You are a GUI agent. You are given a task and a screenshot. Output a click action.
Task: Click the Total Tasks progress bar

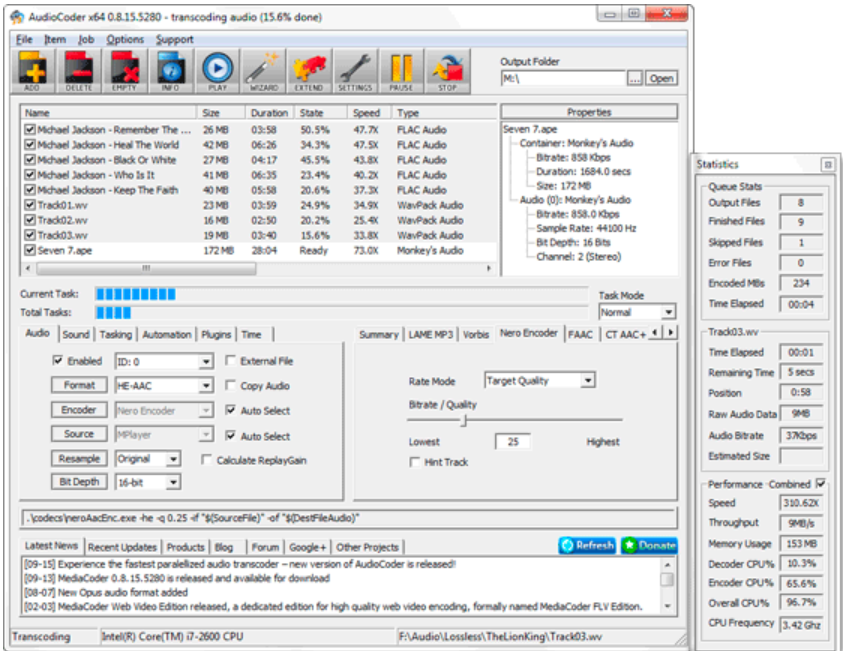click(341, 312)
